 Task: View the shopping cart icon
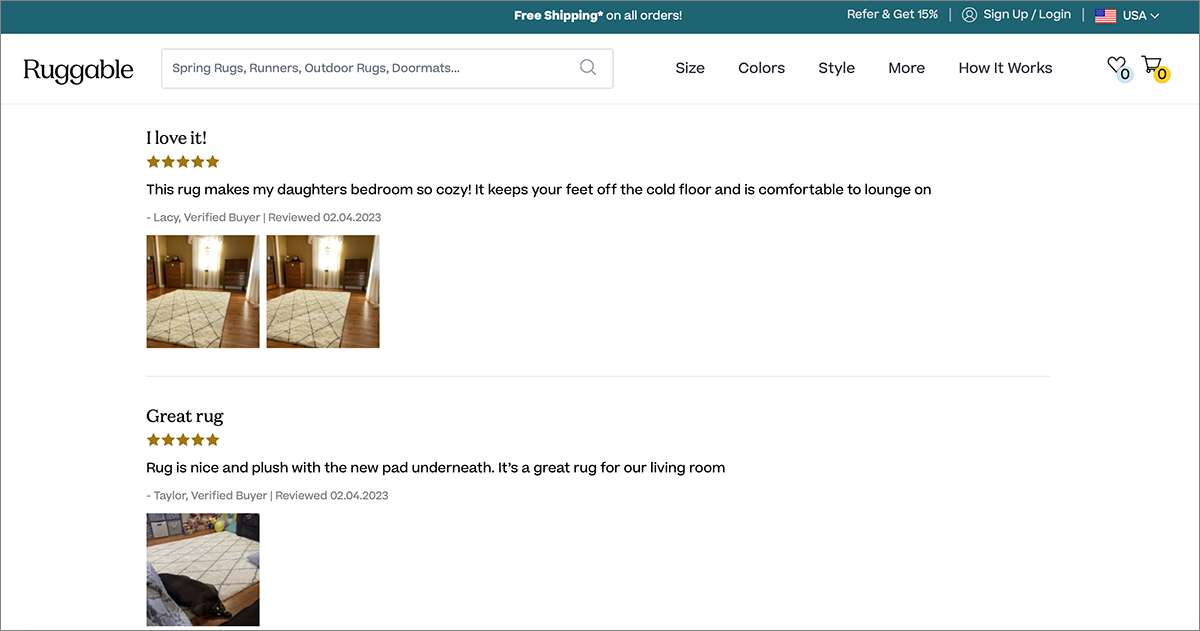[1152, 63]
